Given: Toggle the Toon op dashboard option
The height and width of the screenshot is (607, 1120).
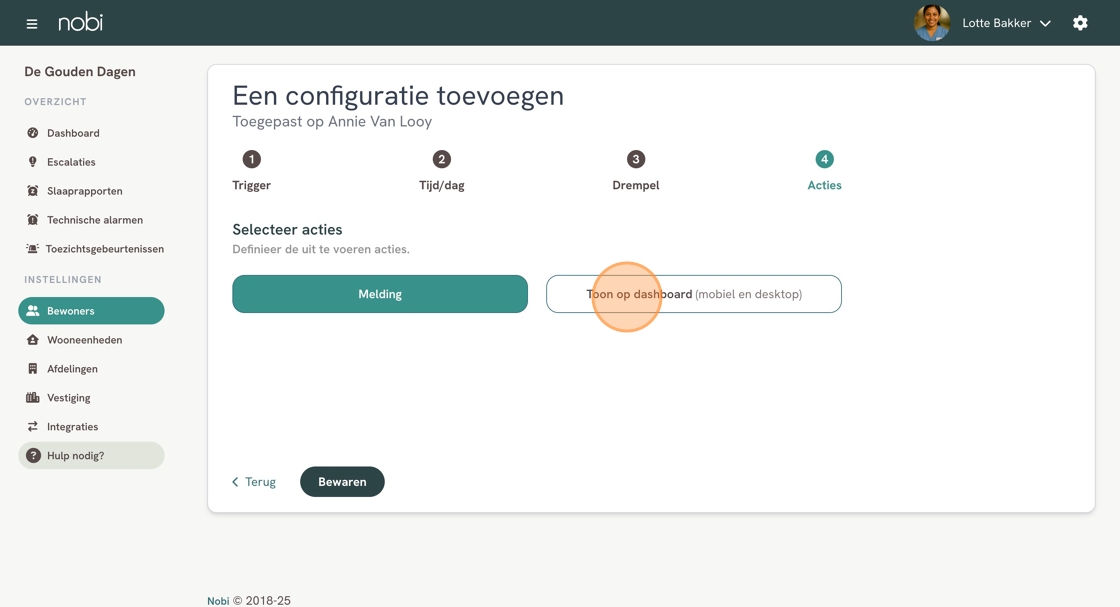Looking at the screenshot, I should point(694,294).
